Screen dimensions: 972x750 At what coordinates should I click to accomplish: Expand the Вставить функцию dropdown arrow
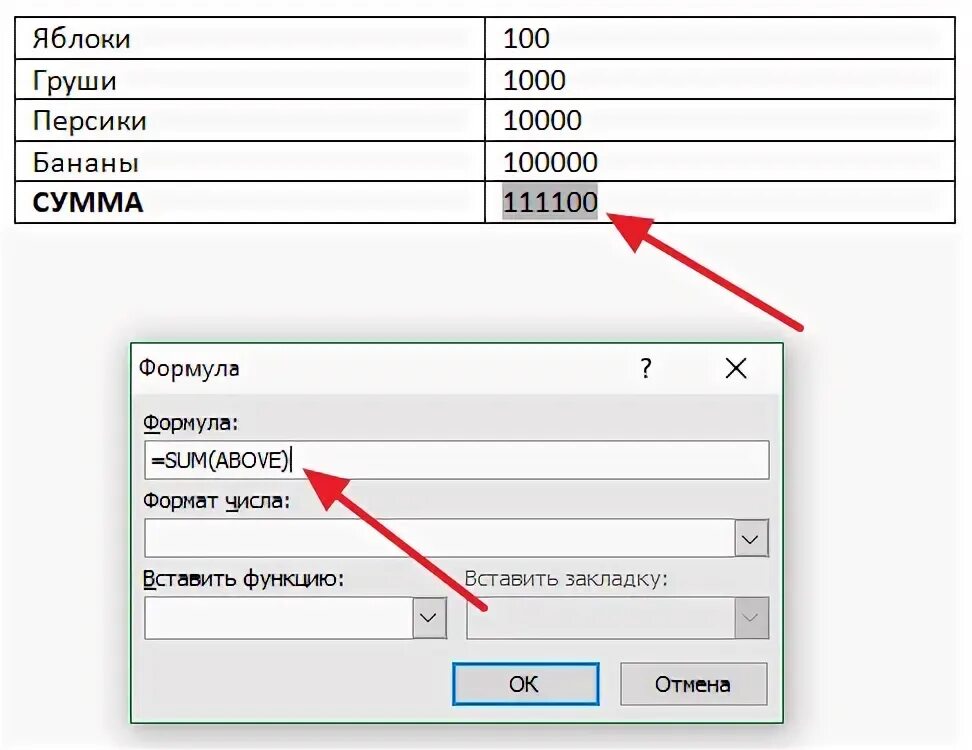429,617
